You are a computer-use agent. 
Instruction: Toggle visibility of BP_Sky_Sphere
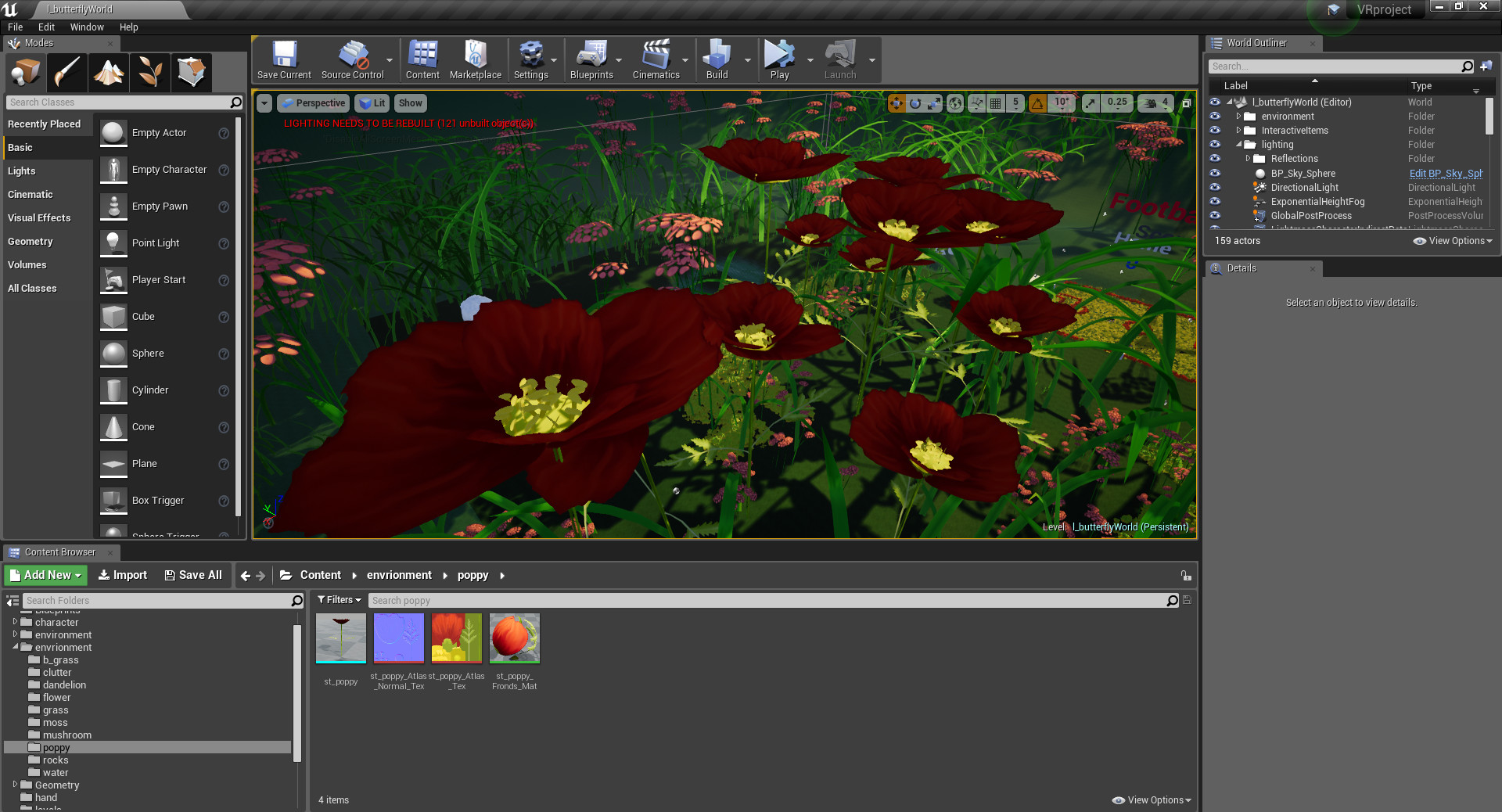[x=1215, y=174]
